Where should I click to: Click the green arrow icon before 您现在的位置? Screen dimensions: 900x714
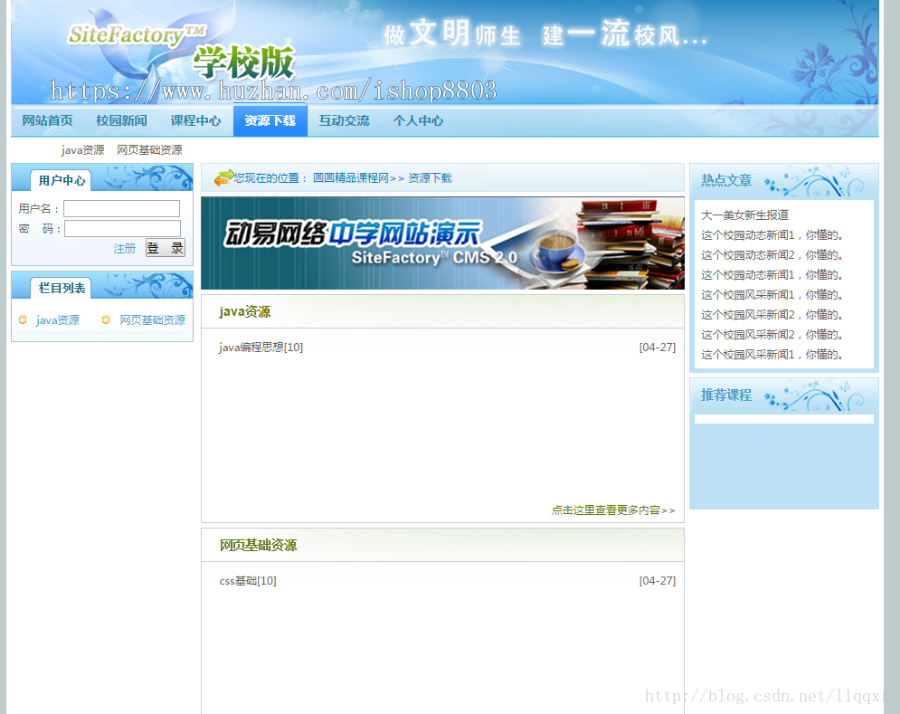point(222,177)
